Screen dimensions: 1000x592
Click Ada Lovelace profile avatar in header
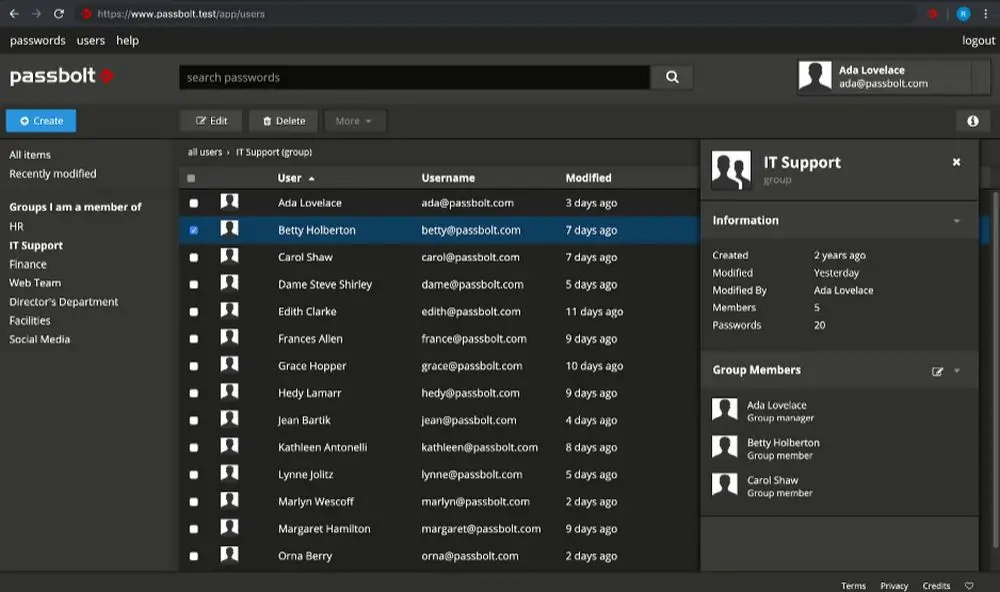coord(815,77)
